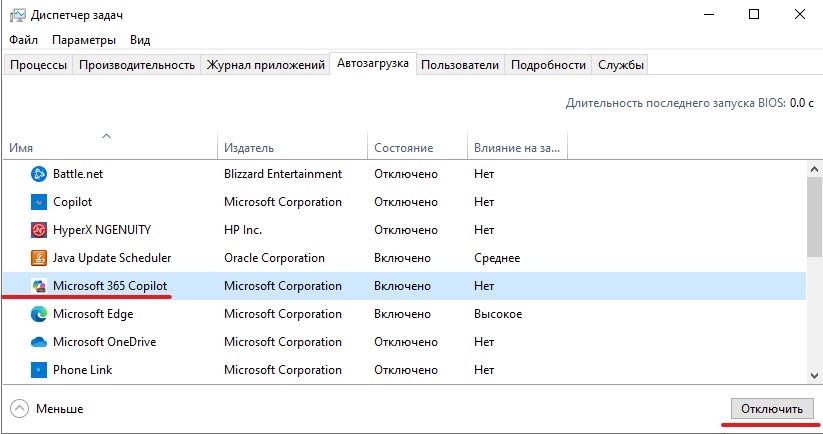The width and height of the screenshot is (823, 434).
Task: Click the Microsoft 365 Copilot icon
Action: [x=39, y=286]
